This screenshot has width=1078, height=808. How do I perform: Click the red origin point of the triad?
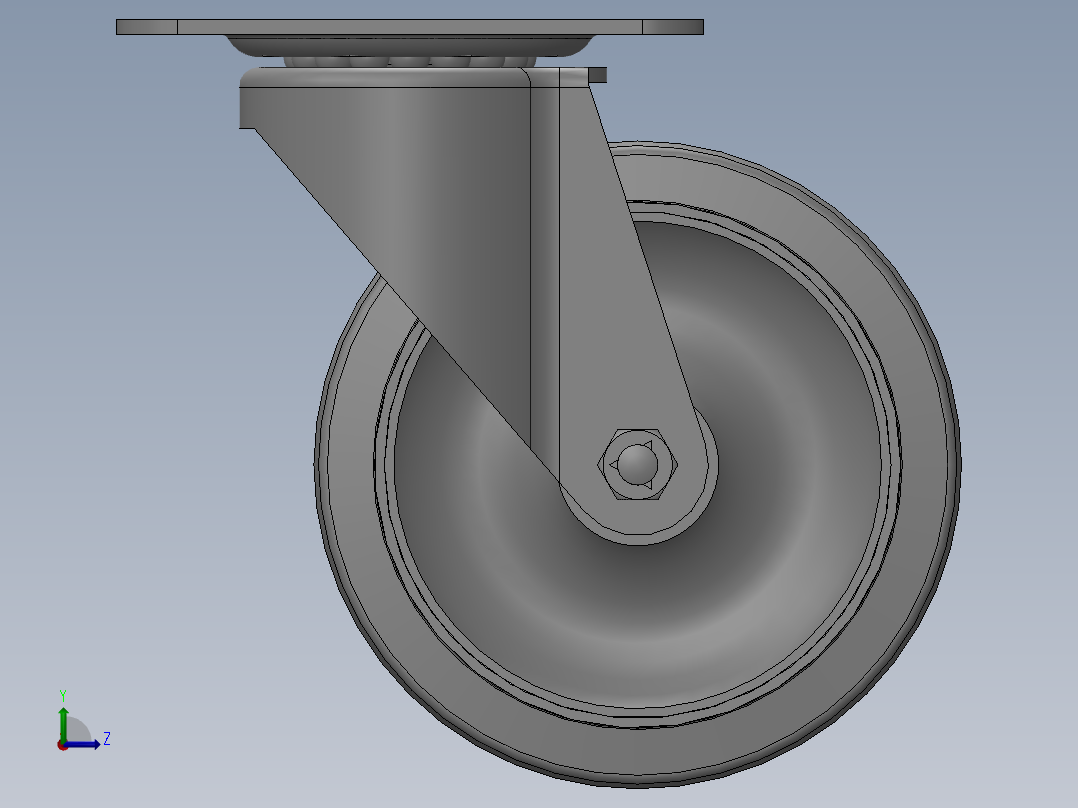62,746
